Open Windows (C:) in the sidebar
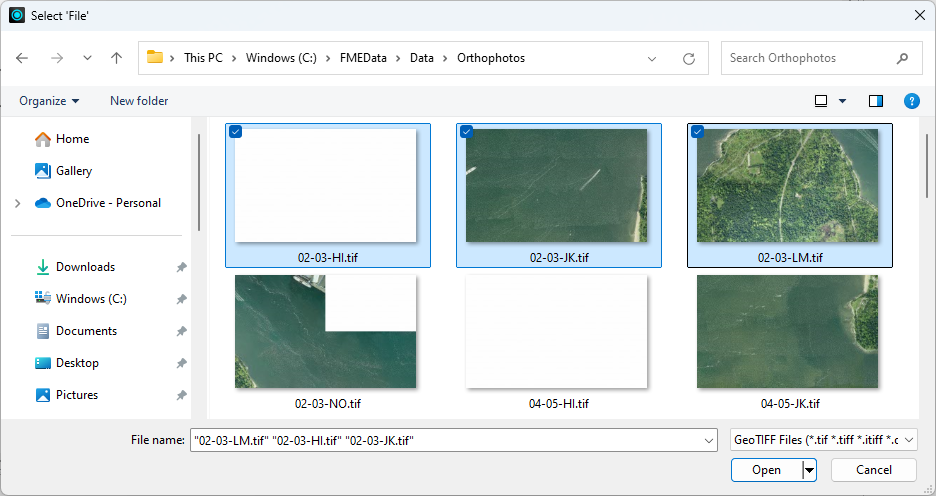This screenshot has height=496, width=936. coord(91,299)
